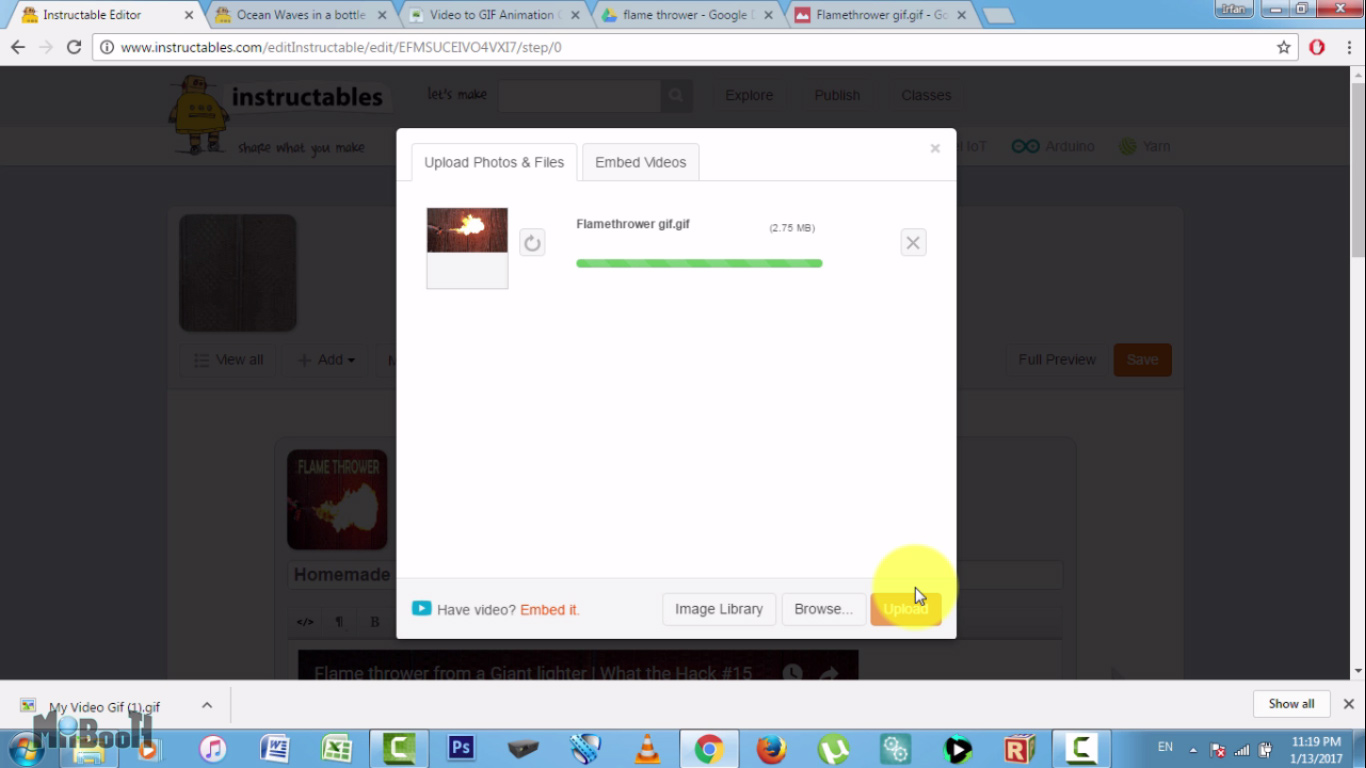
Task: Switch to the Upload Photos & Files tab
Action: coord(494,162)
